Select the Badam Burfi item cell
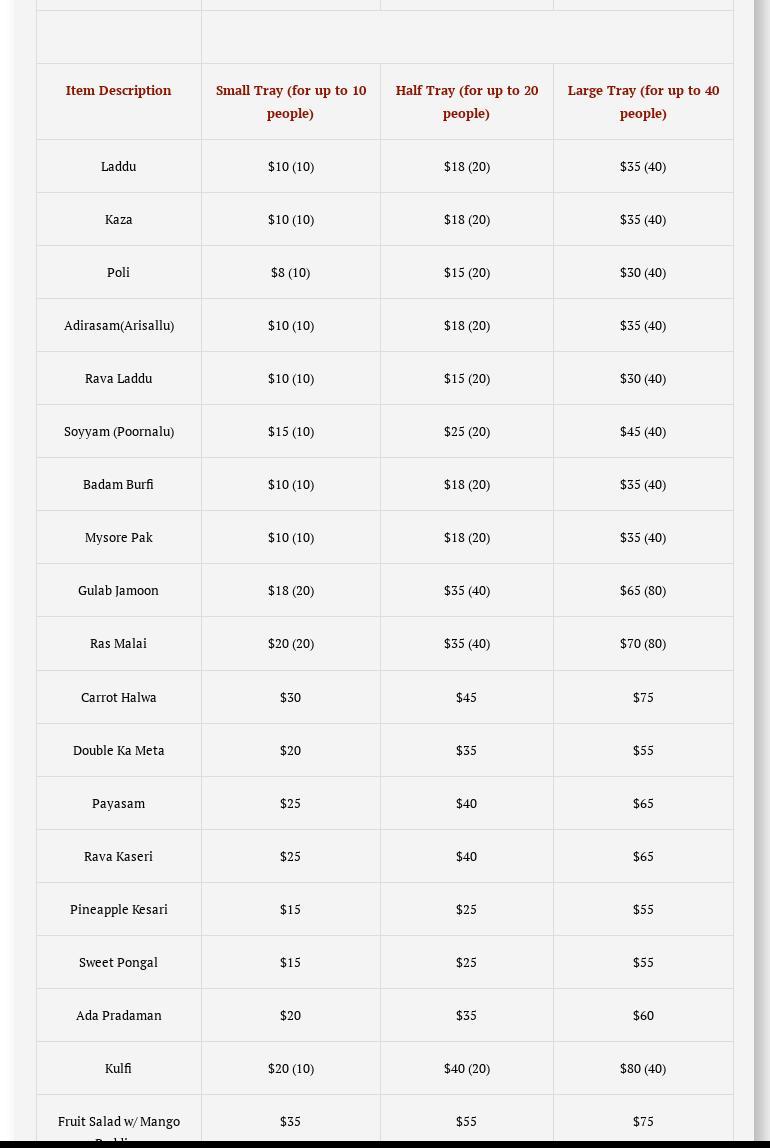The height and width of the screenshot is (1148, 770). [118, 484]
